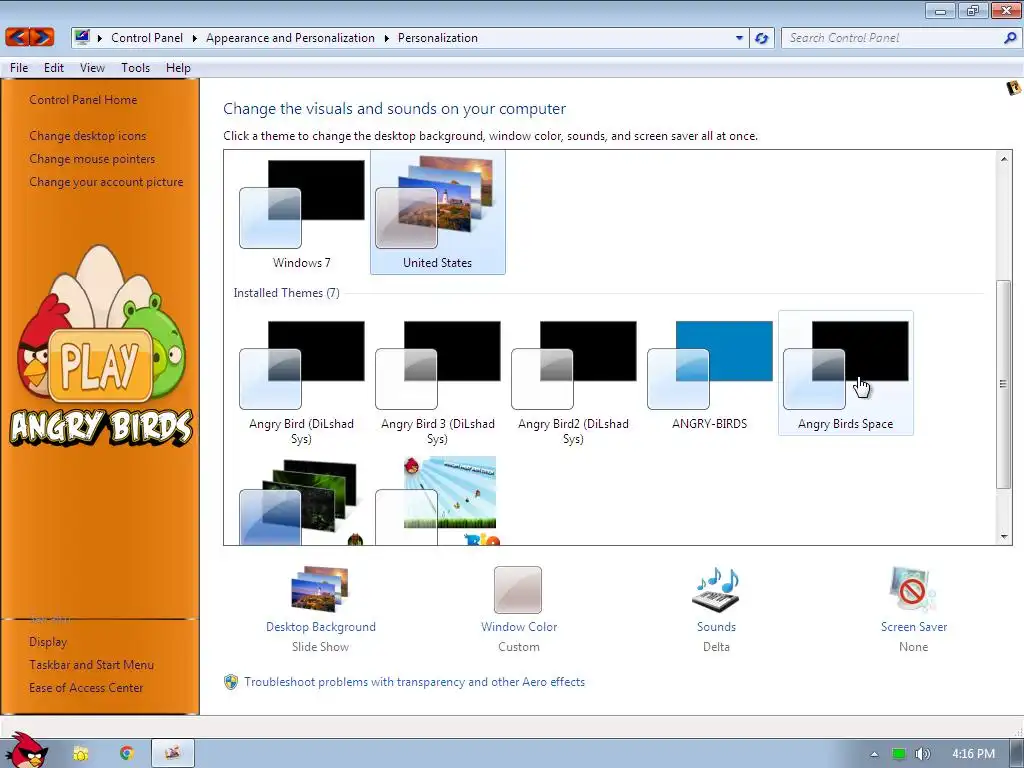The image size is (1024, 768).
Task: Choose the Angry Birds Space theme
Action: (846, 373)
